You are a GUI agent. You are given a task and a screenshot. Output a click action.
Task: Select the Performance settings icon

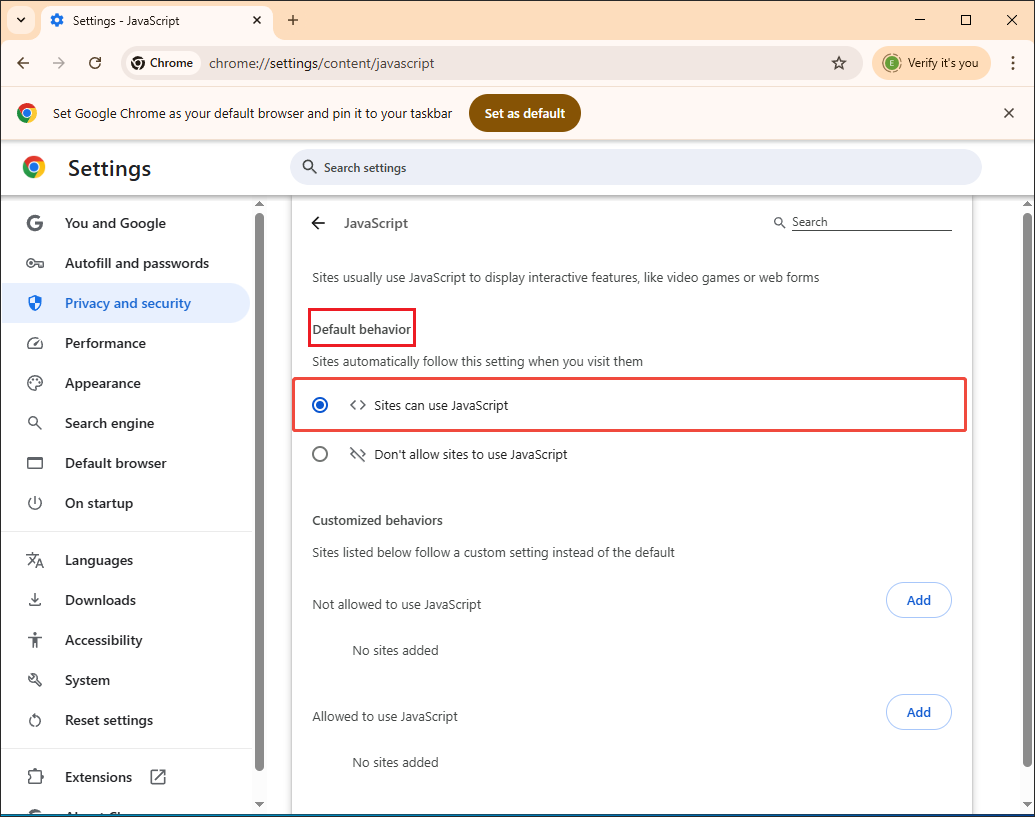coord(35,343)
